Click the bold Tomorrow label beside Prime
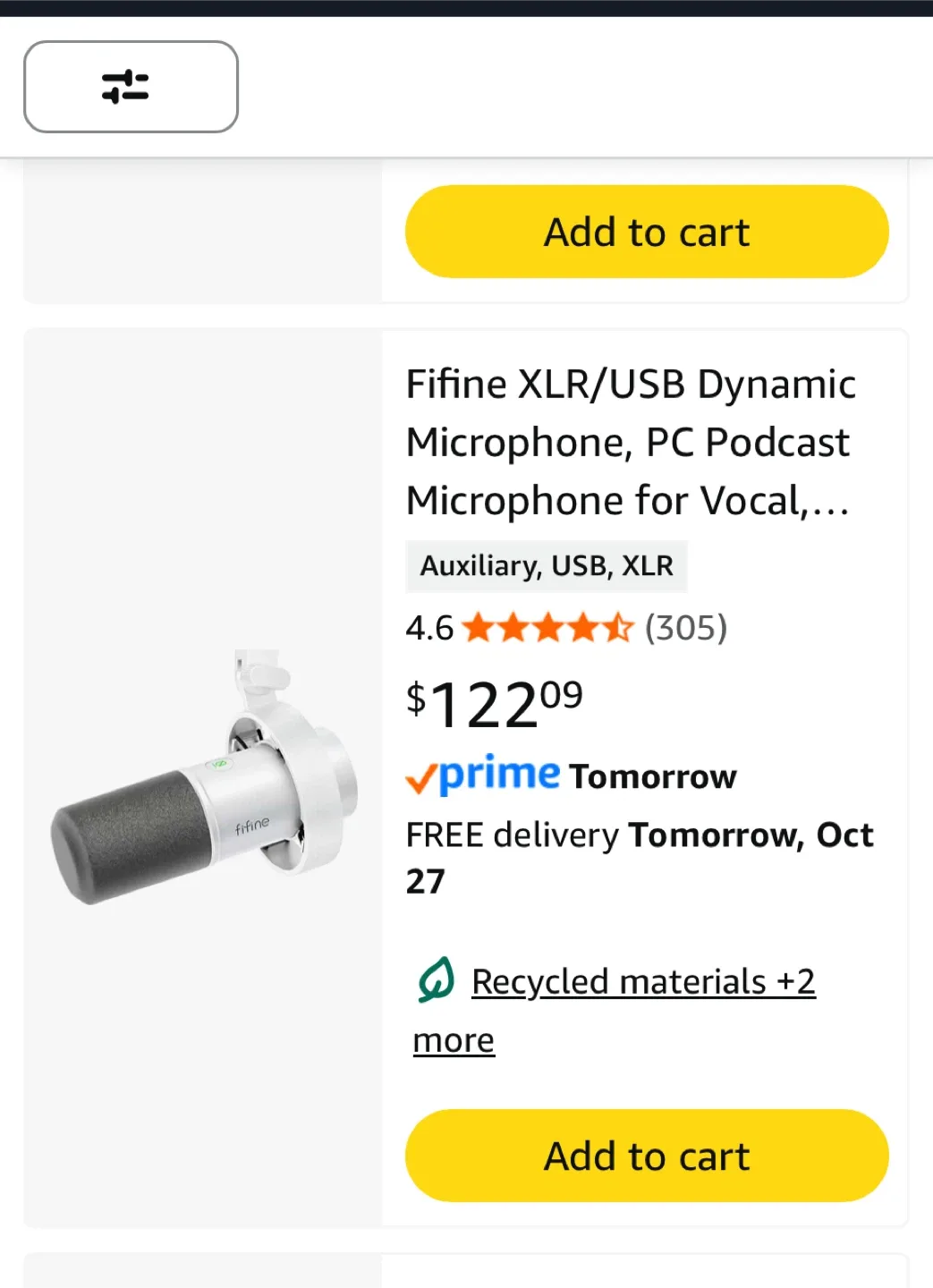Screen dimensions: 933x1288 [653, 776]
